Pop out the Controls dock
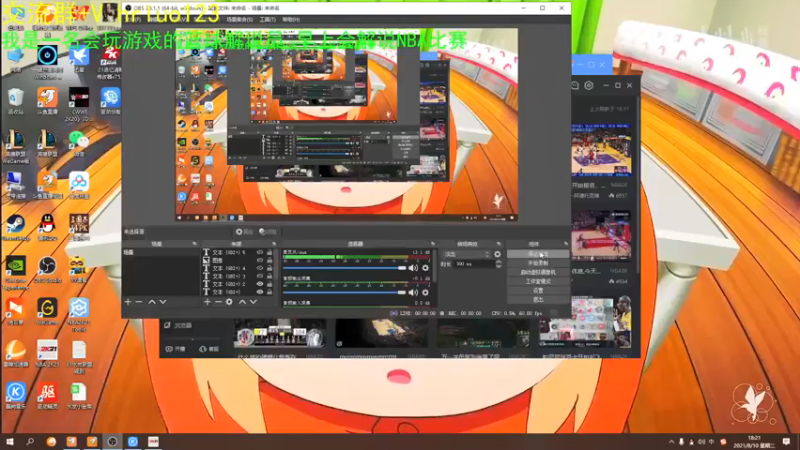 (x=565, y=244)
